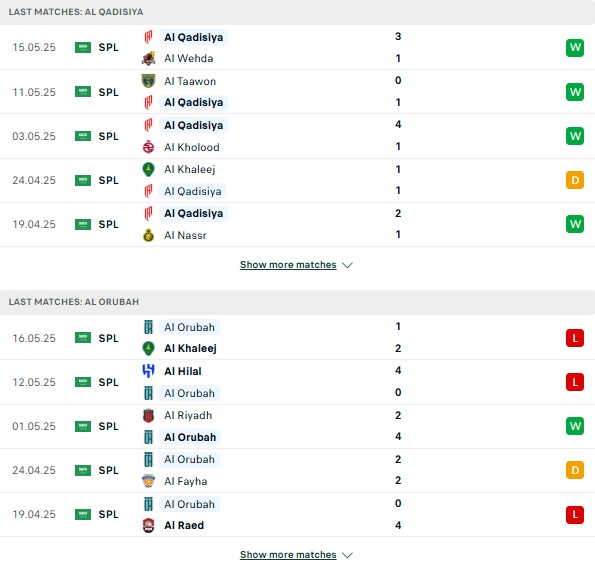Click SPL league label on 16.05.25 match
The image size is (595, 568).
coord(109,338)
